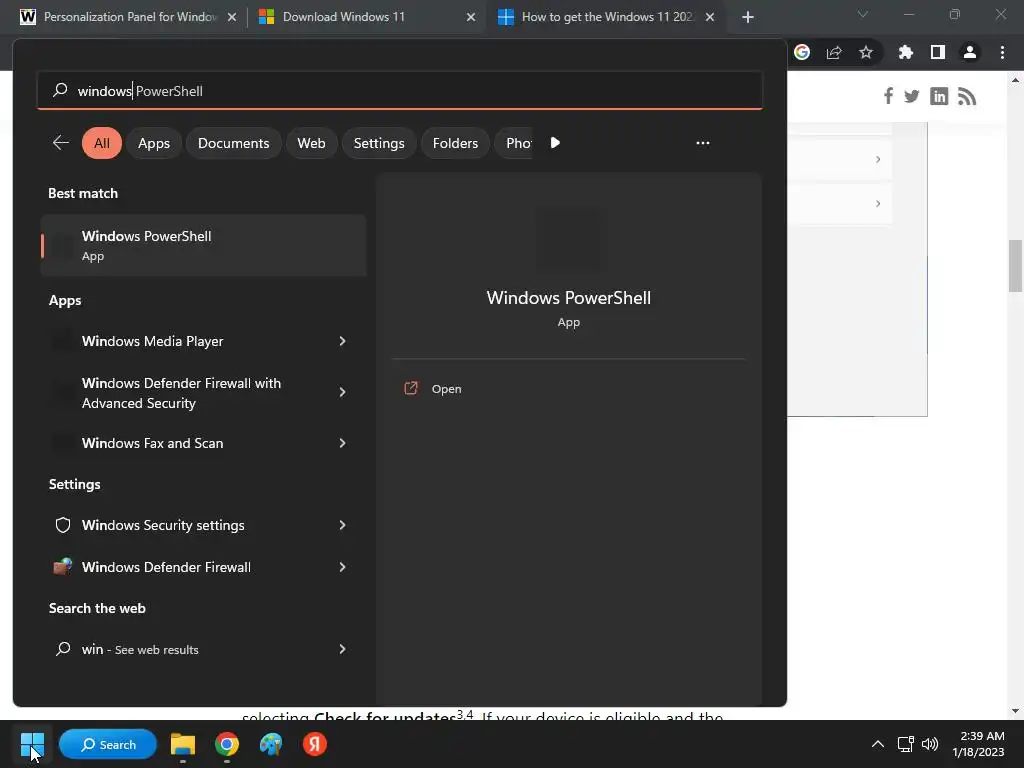
Task: Open the clock showing 2:39 AM
Action: tap(978, 744)
